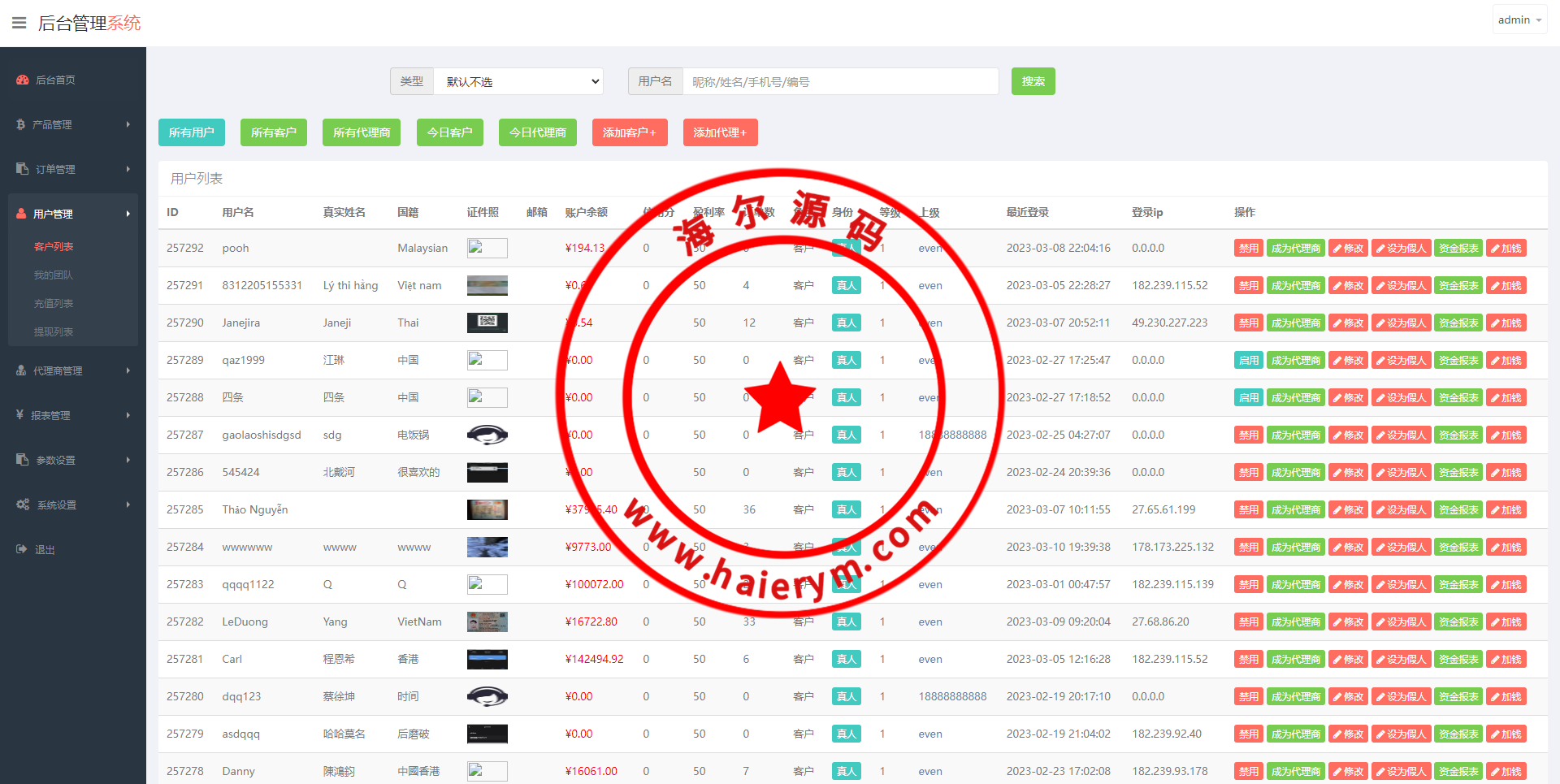This screenshot has width=1560, height=784.
Task: Open the 类型 dropdown selector
Action: pyautogui.click(x=518, y=81)
